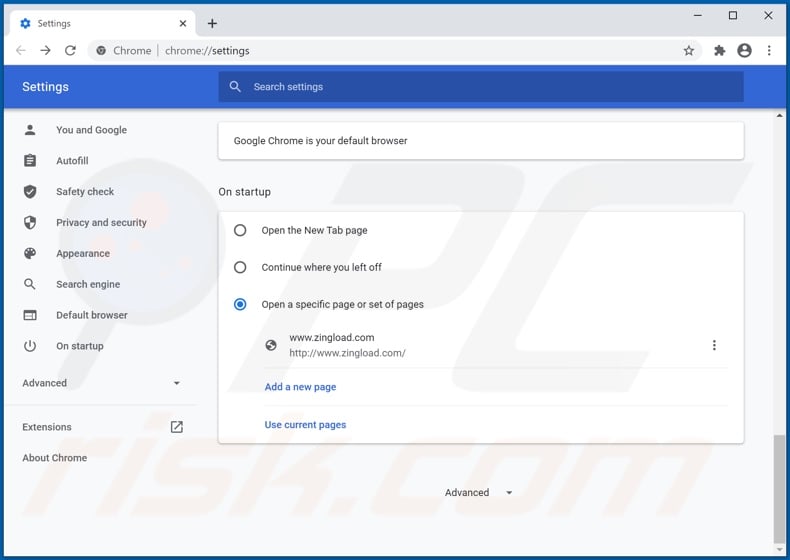Open More actions for www.zingload.com
This screenshot has width=790, height=560.
pos(714,345)
